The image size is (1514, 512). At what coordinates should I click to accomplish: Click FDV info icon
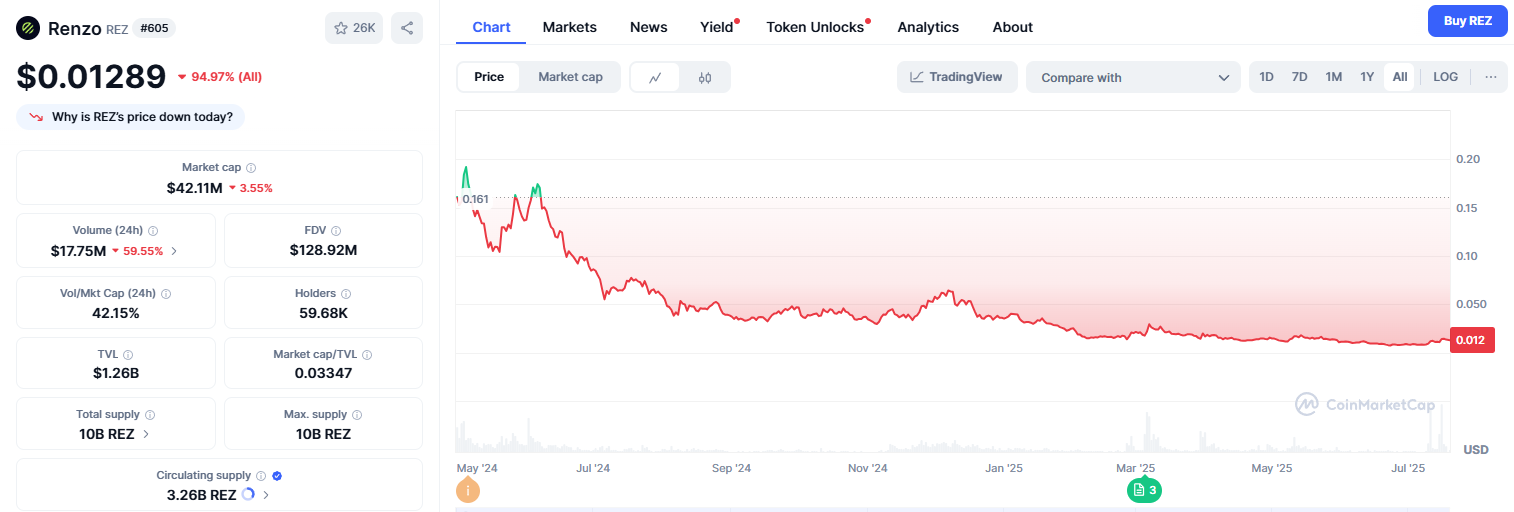tap(336, 230)
